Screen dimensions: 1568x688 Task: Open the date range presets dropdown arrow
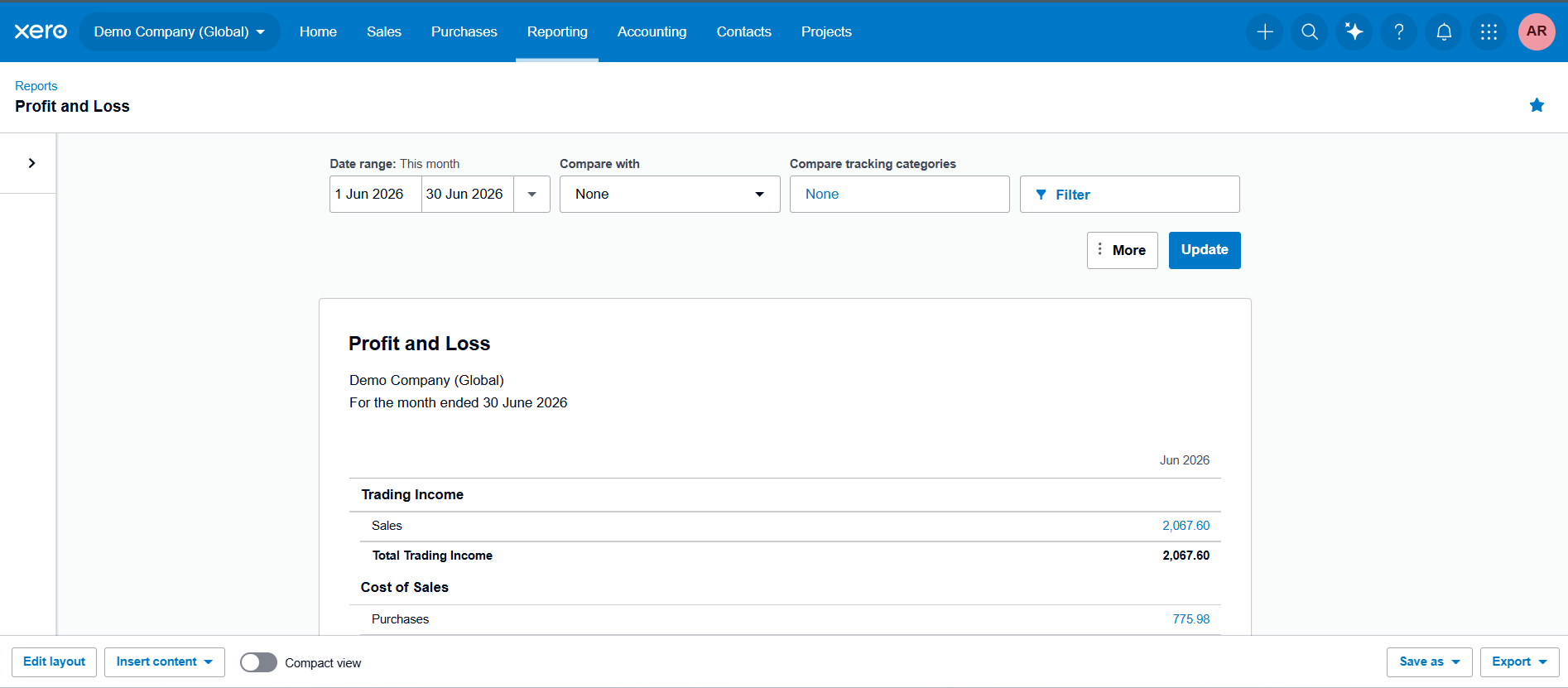click(x=531, y=194)
